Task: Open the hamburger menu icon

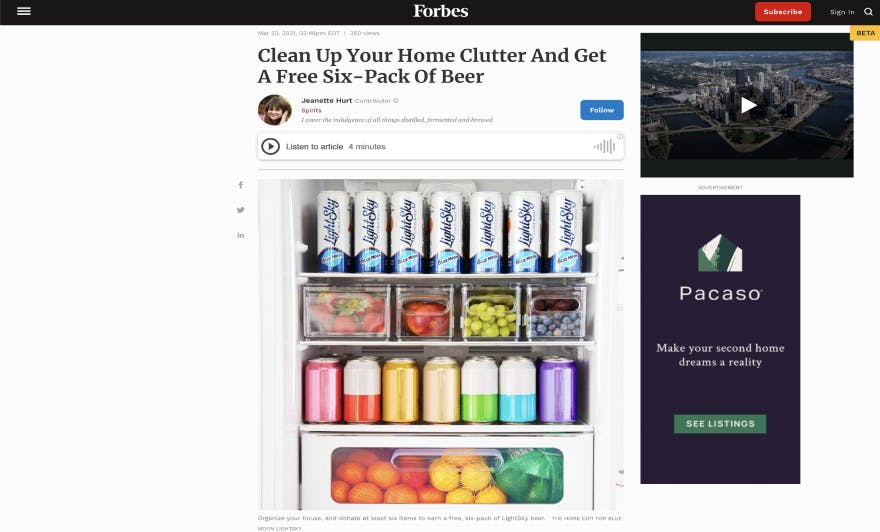Action: tap(24, 11)
